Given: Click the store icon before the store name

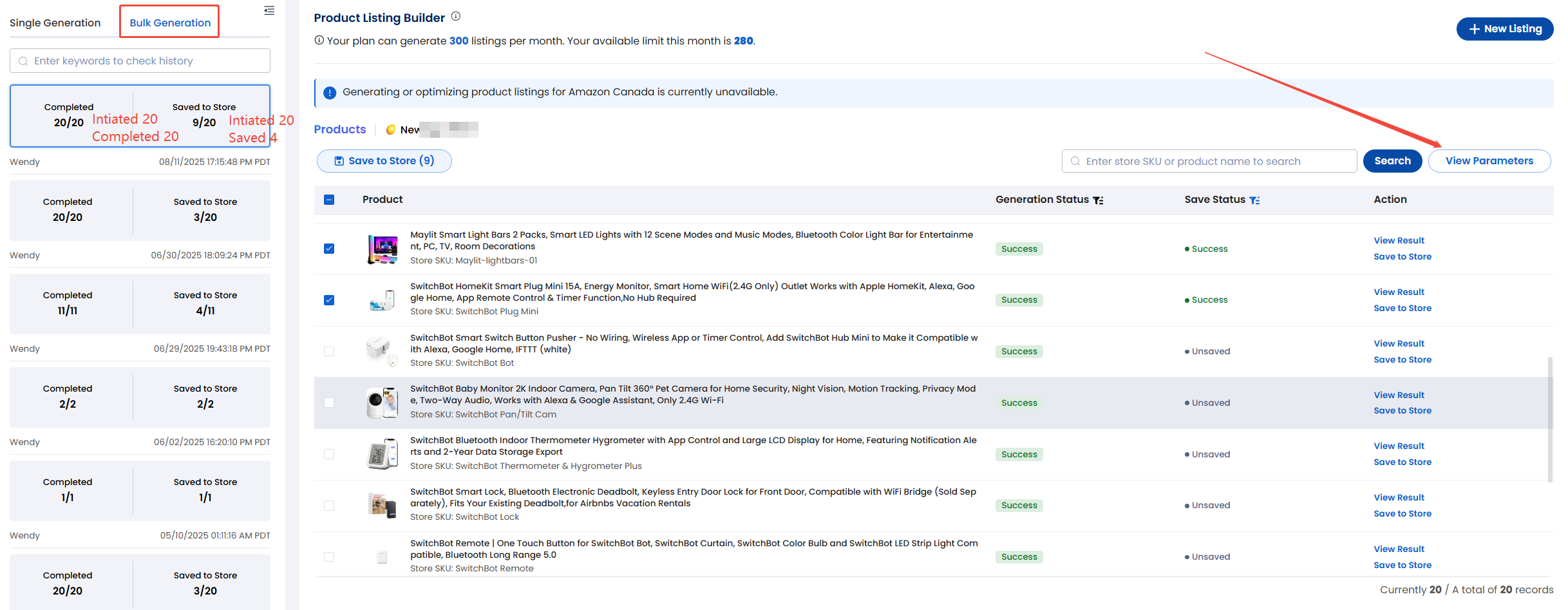Looking at the screenshot, I should pos(390,129).
